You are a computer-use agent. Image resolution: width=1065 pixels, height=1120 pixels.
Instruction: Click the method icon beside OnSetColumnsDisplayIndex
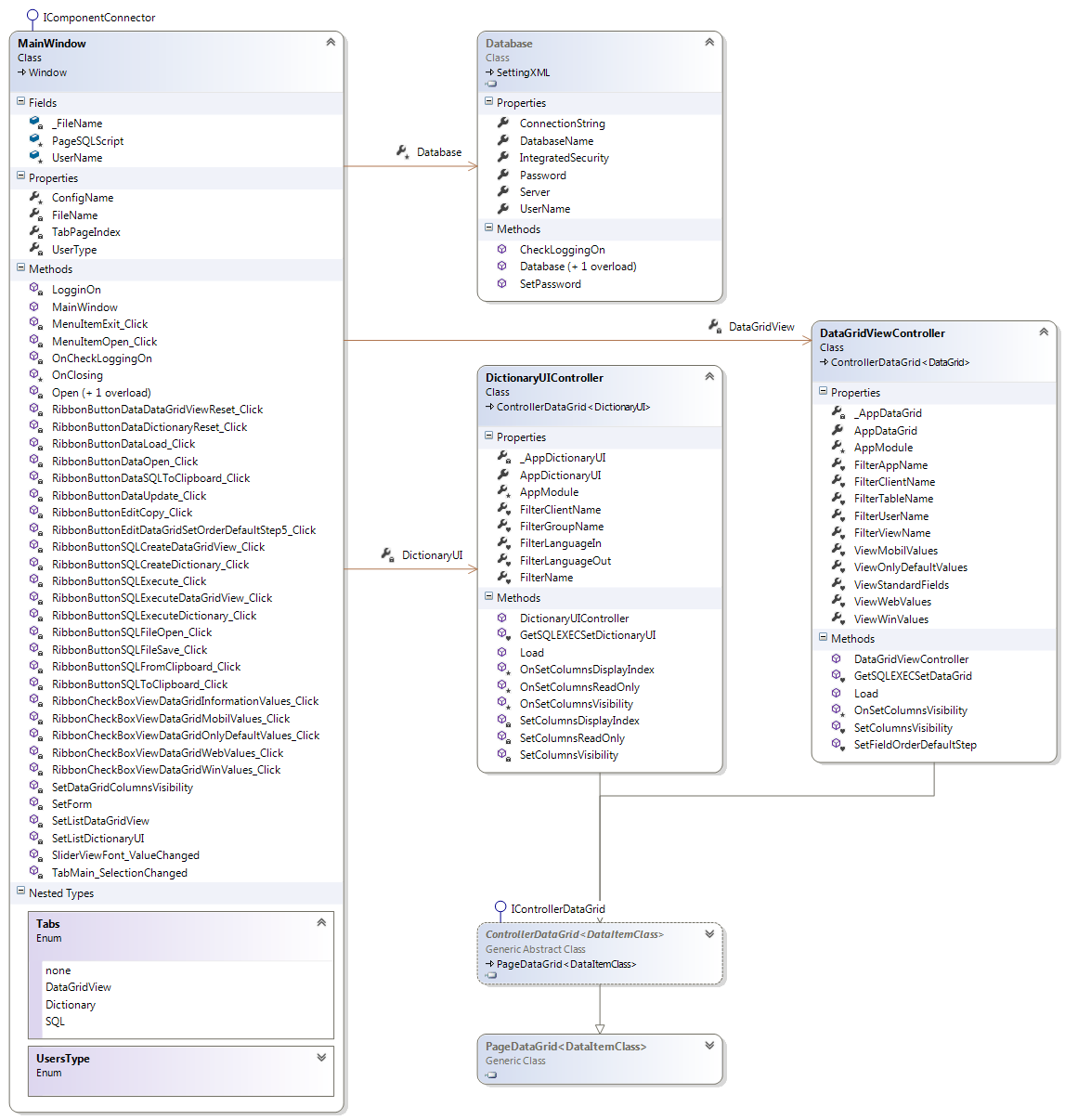click(x=503, y=669)
